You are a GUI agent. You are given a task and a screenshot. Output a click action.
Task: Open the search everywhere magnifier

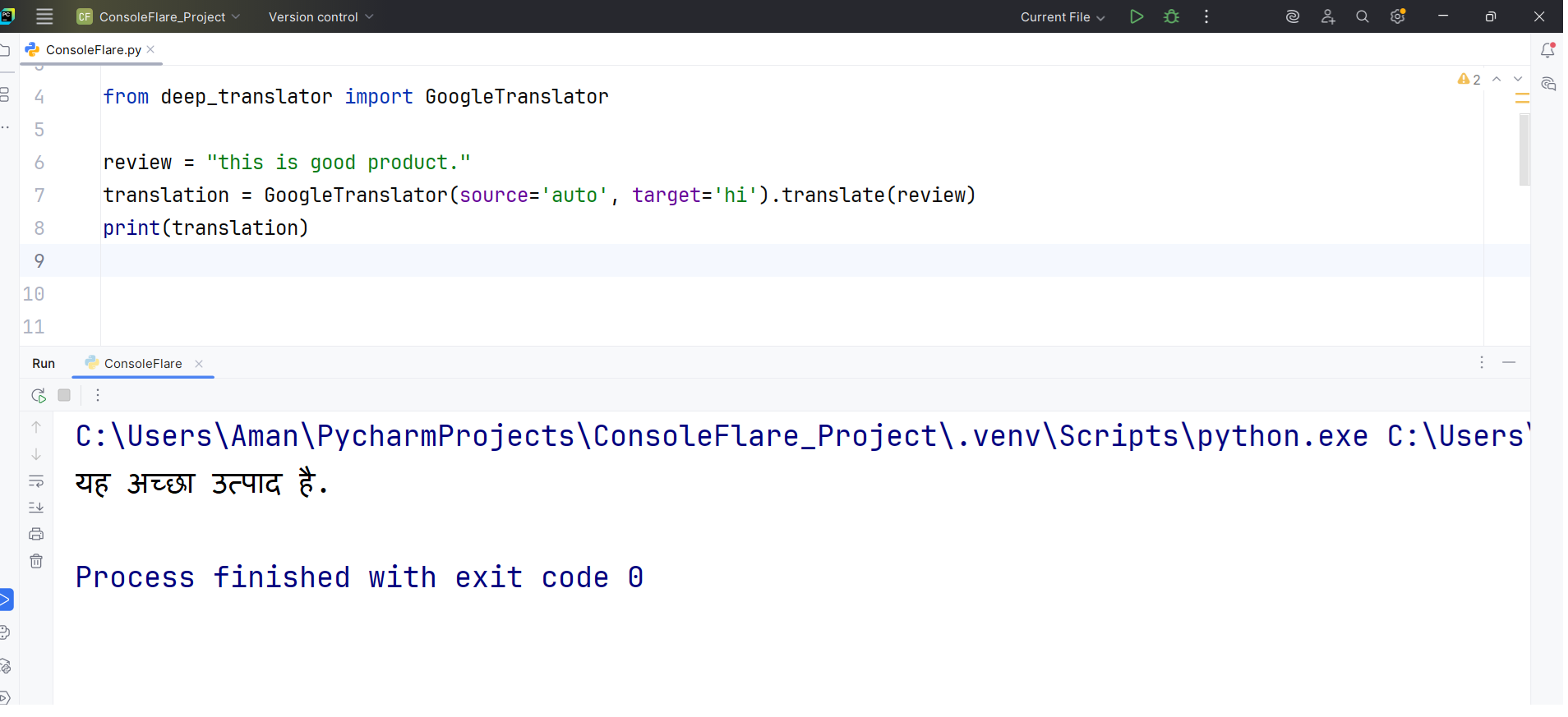[1362, 16]
